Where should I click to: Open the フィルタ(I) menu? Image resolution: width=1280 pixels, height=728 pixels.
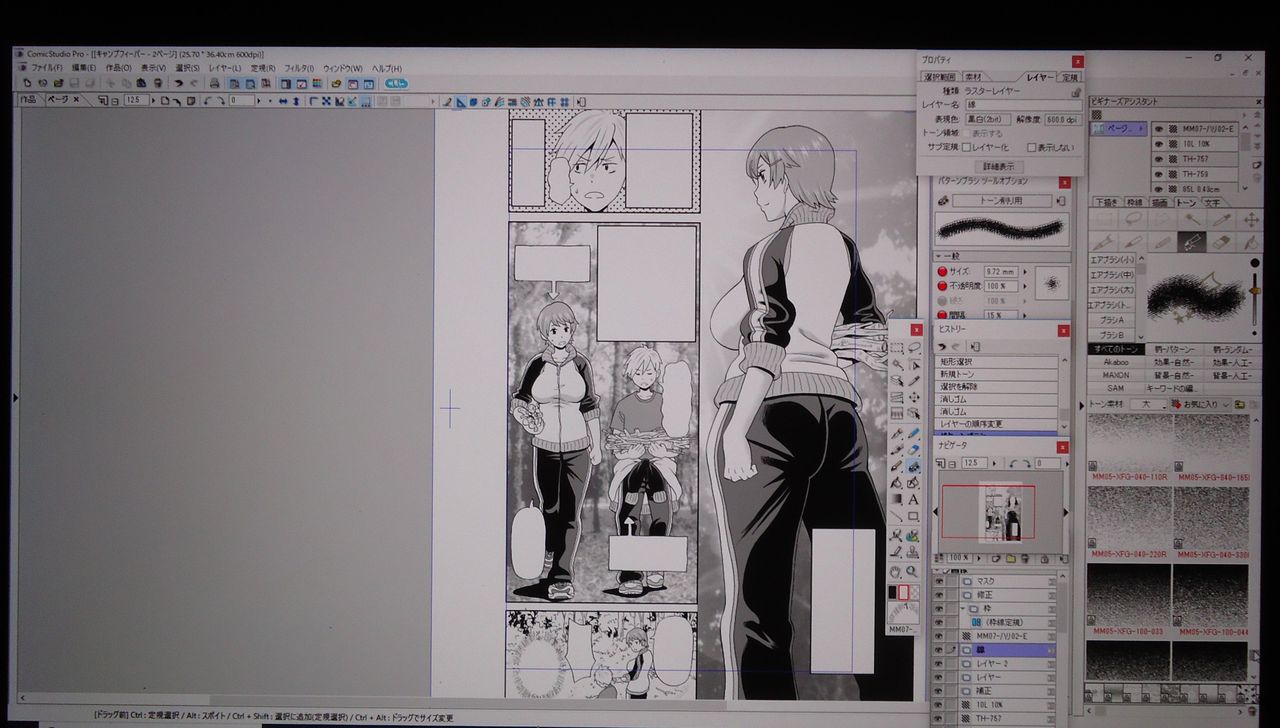(x=299, y=68)
